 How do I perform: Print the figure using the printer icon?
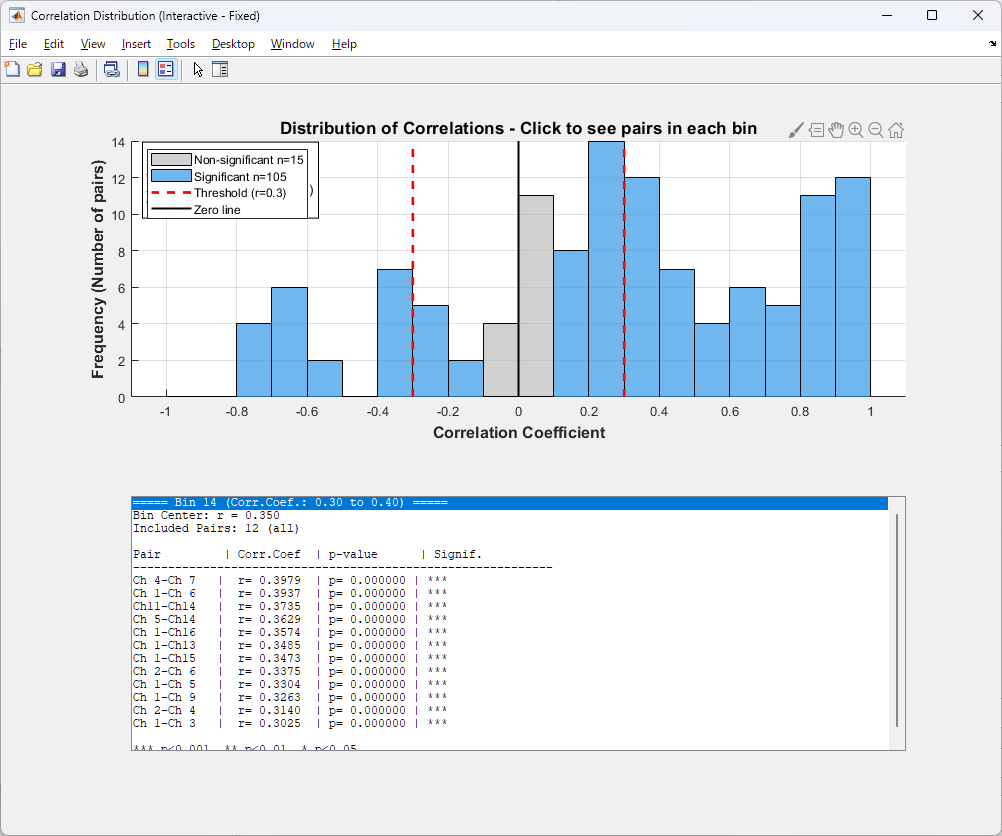(81, 69)
